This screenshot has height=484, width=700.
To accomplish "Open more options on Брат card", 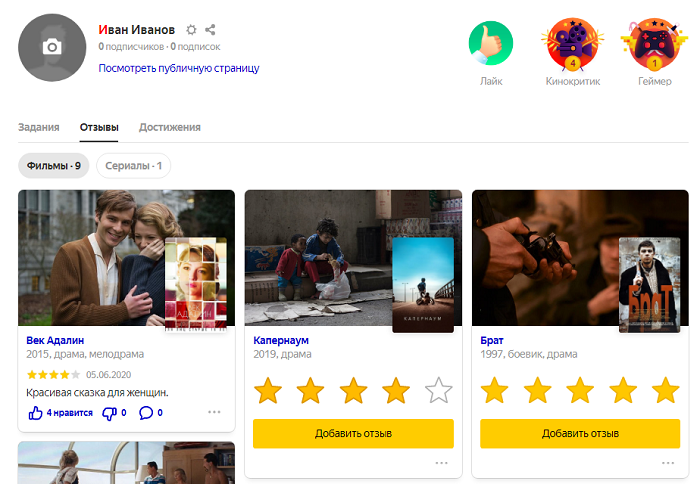I will (x=668, y=463).
